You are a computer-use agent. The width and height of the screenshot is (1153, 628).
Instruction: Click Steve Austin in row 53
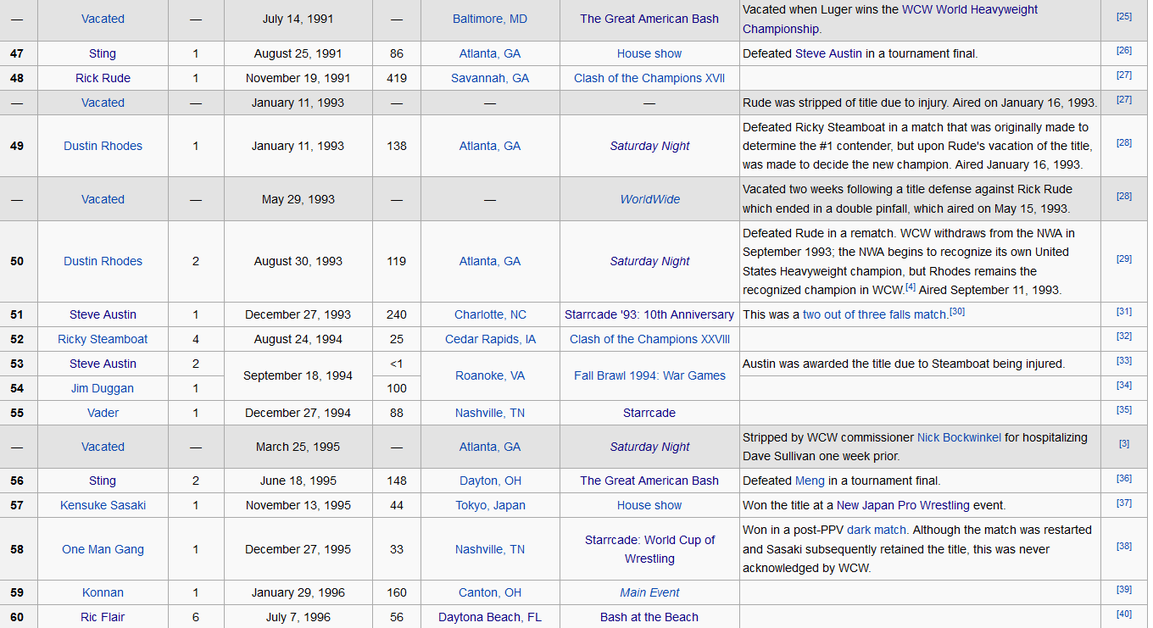click(102, 364)
